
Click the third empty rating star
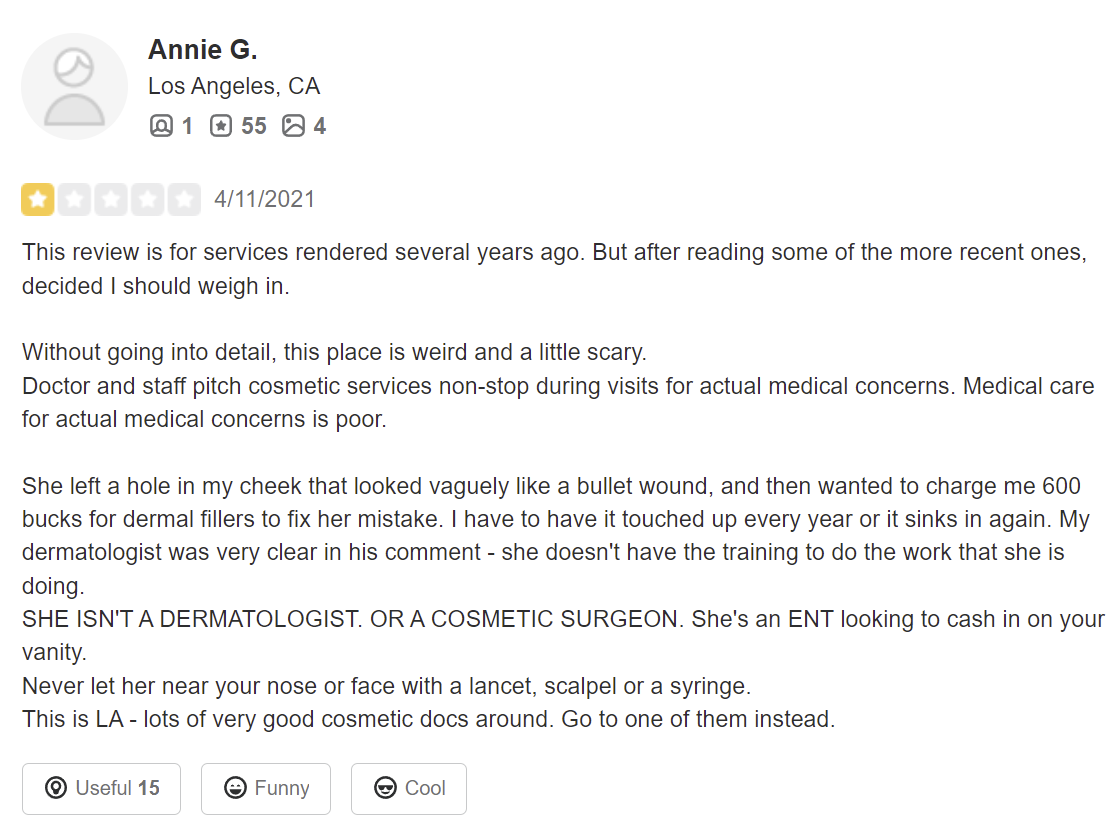coord(111,199)
